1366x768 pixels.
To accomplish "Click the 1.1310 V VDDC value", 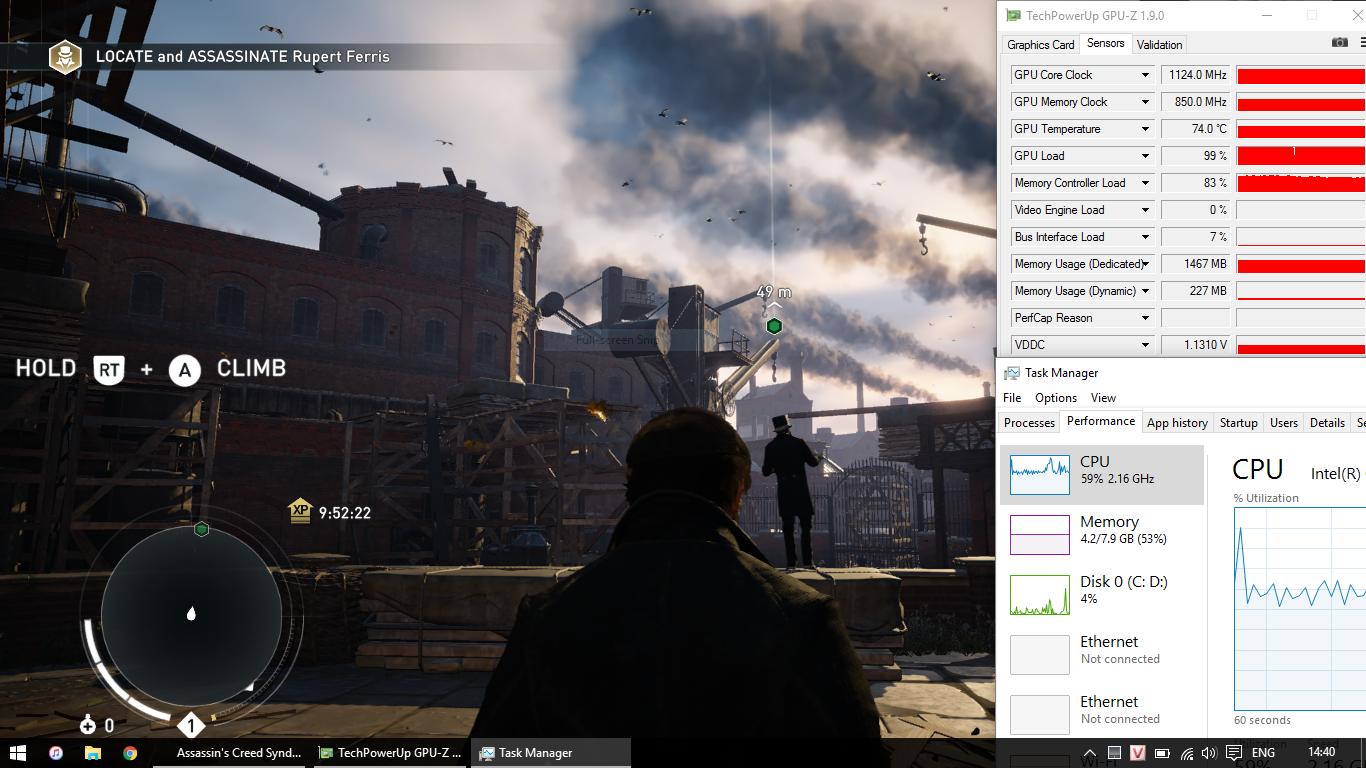I will click(1195, 345).
